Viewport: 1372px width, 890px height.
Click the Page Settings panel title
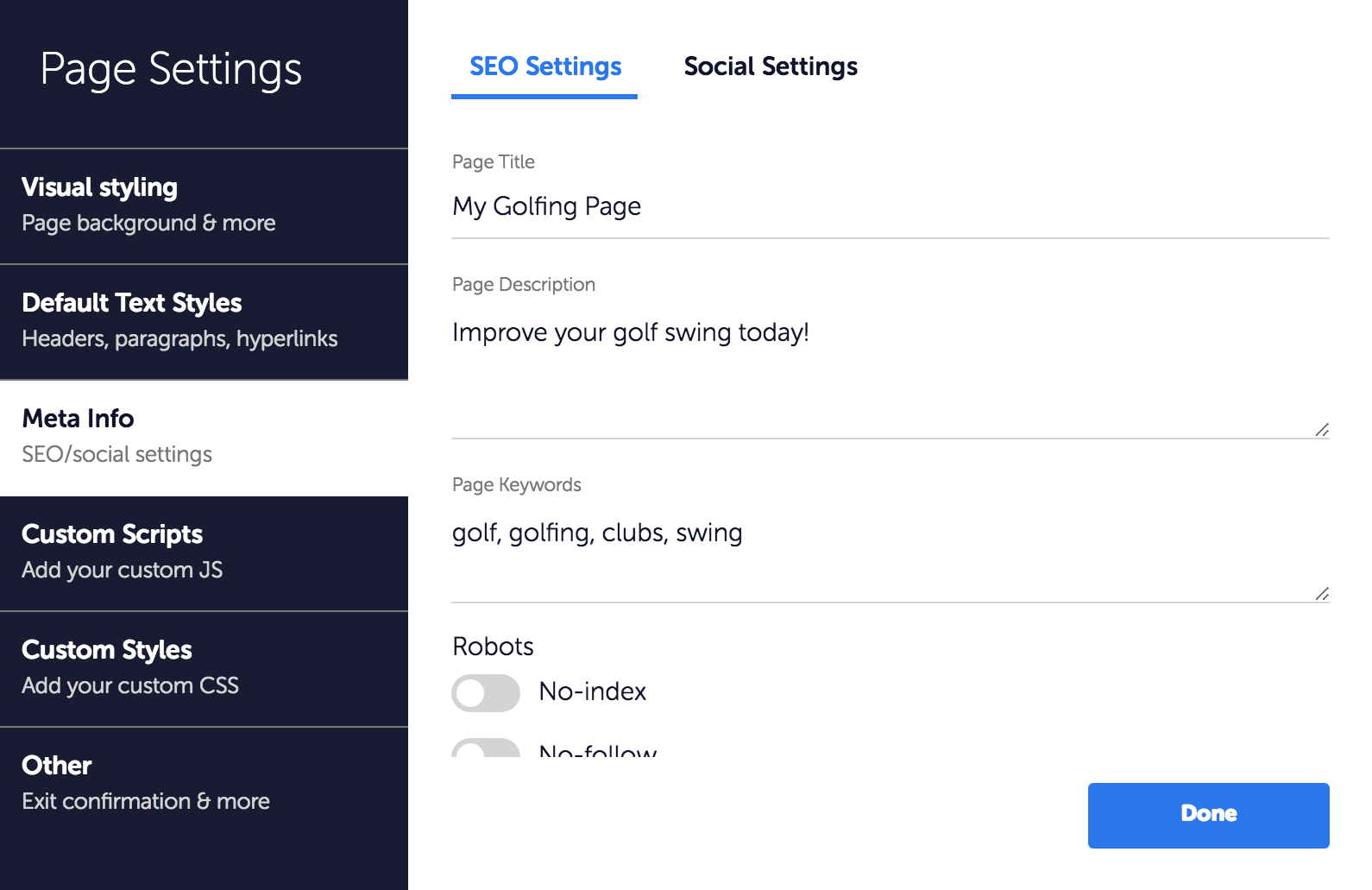tap(171, 70)
